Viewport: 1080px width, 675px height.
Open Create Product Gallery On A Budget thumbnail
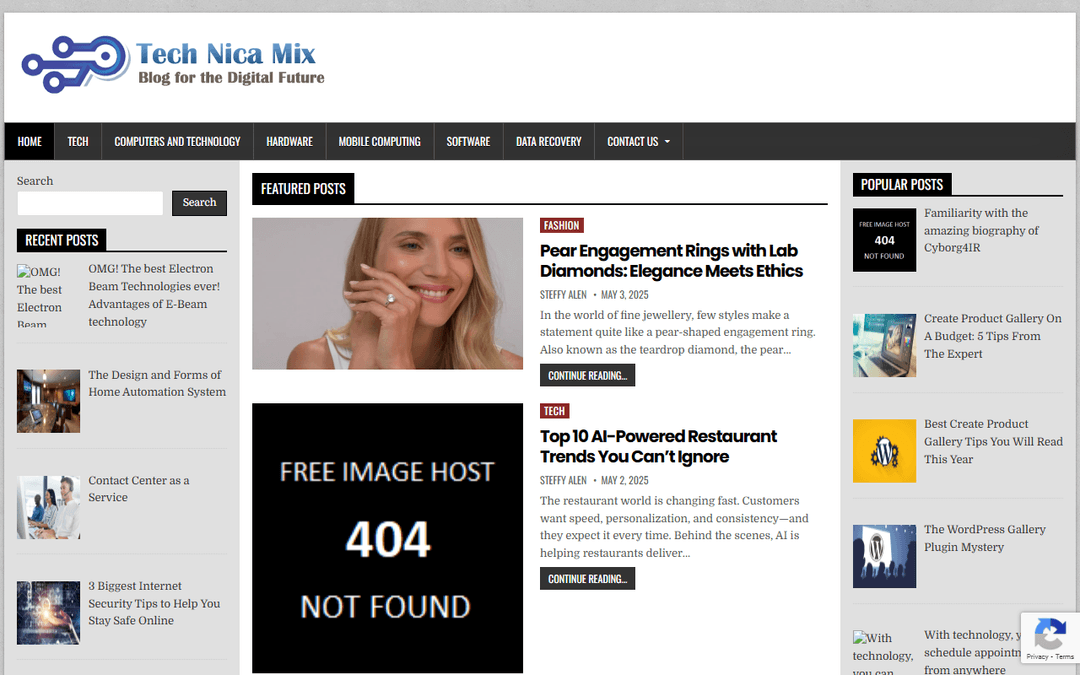(x=884, y=345)
